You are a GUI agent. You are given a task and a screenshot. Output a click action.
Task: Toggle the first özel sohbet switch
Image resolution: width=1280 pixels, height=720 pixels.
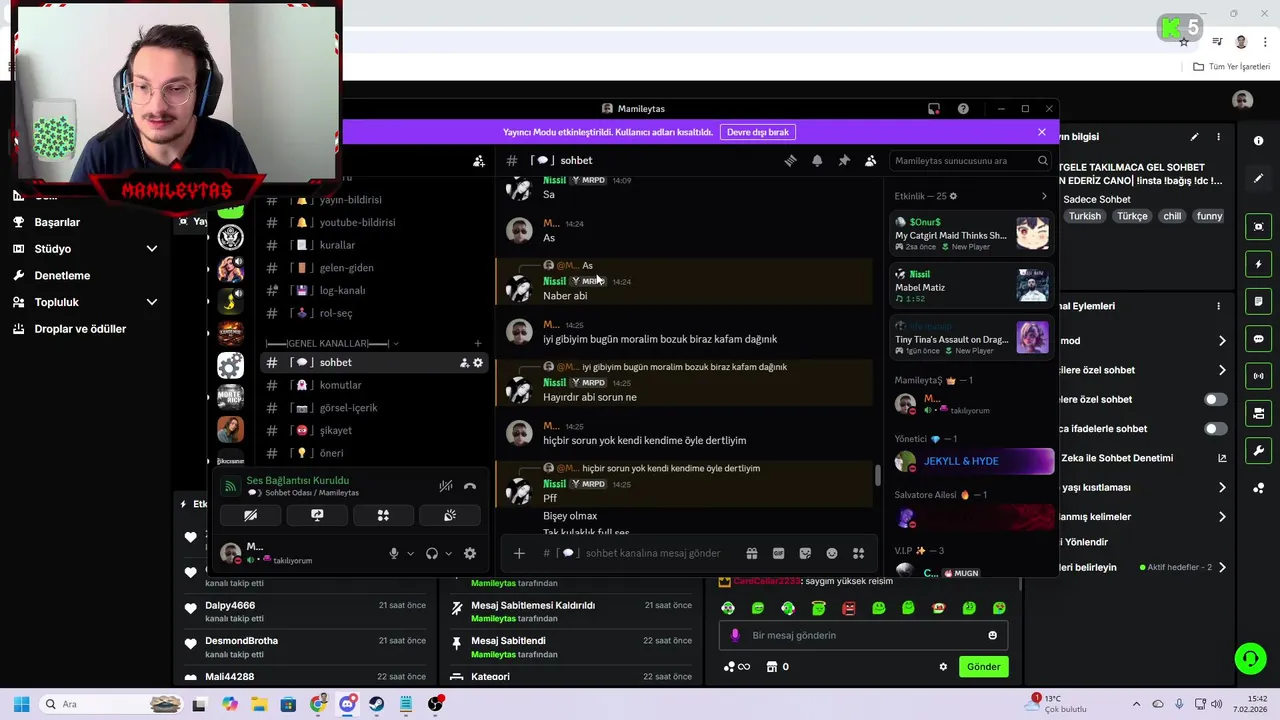[1215, 399]
